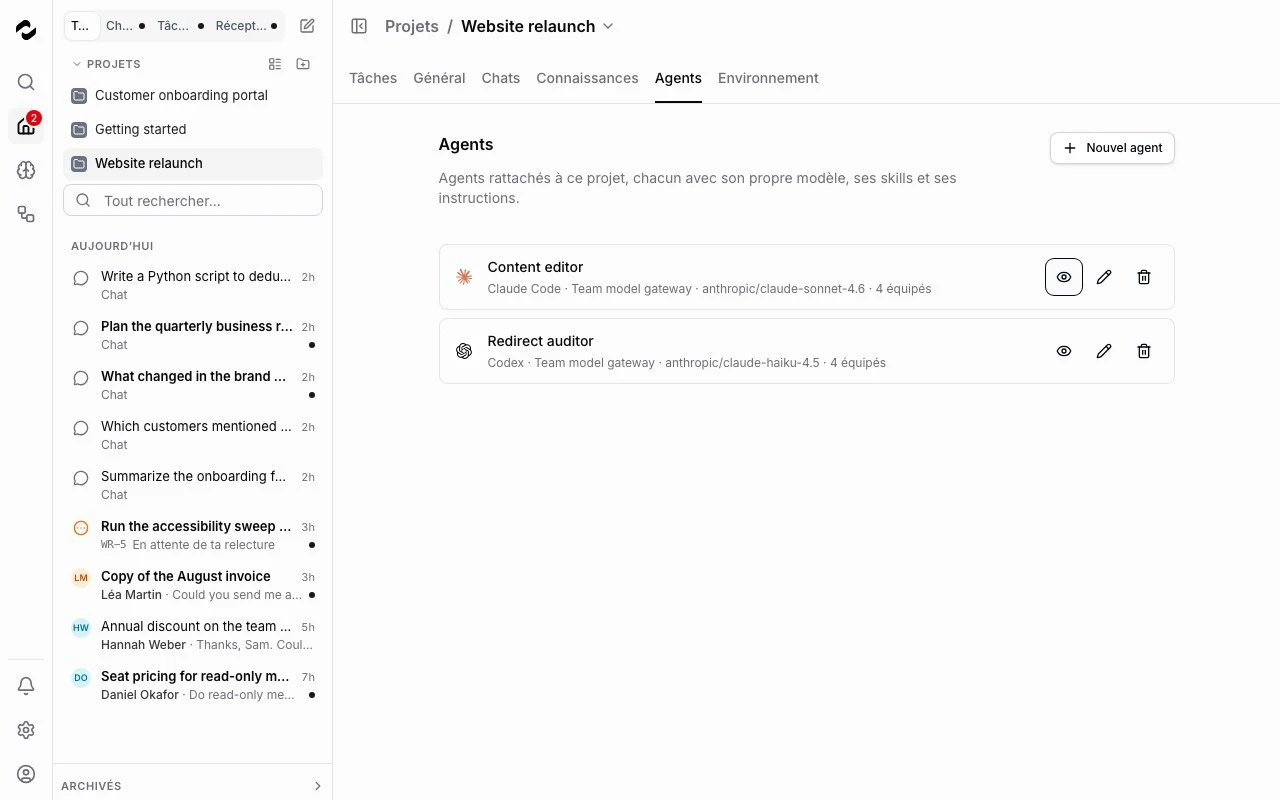The height and width of the screenshot is (800, 1280).
Task: Expand the ARCHIVÉS section
Action: click(192, 786)
